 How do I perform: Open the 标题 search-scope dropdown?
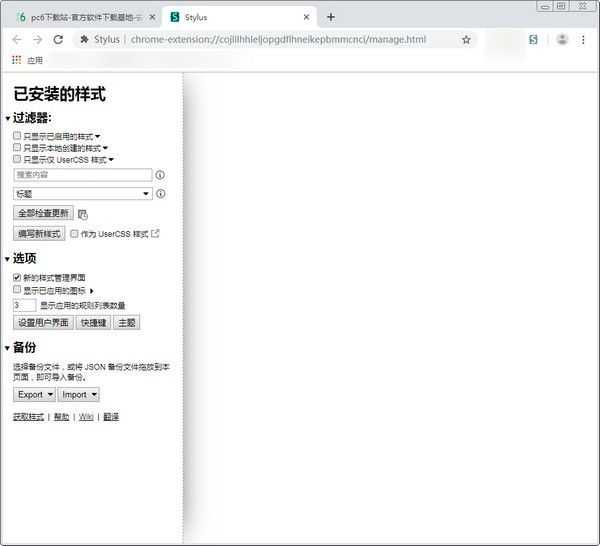tap(83, 194)
